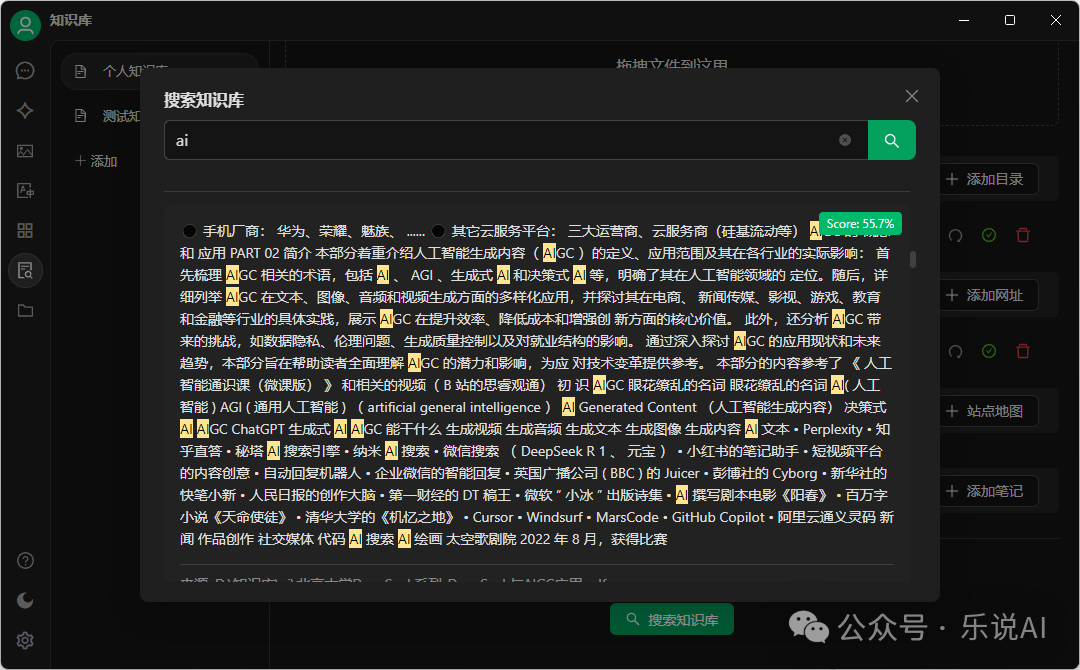Viewport: 1080px width, 670px height.
Task: Click 'Perplexity' in the search result
Action: [x=832, y=429]
